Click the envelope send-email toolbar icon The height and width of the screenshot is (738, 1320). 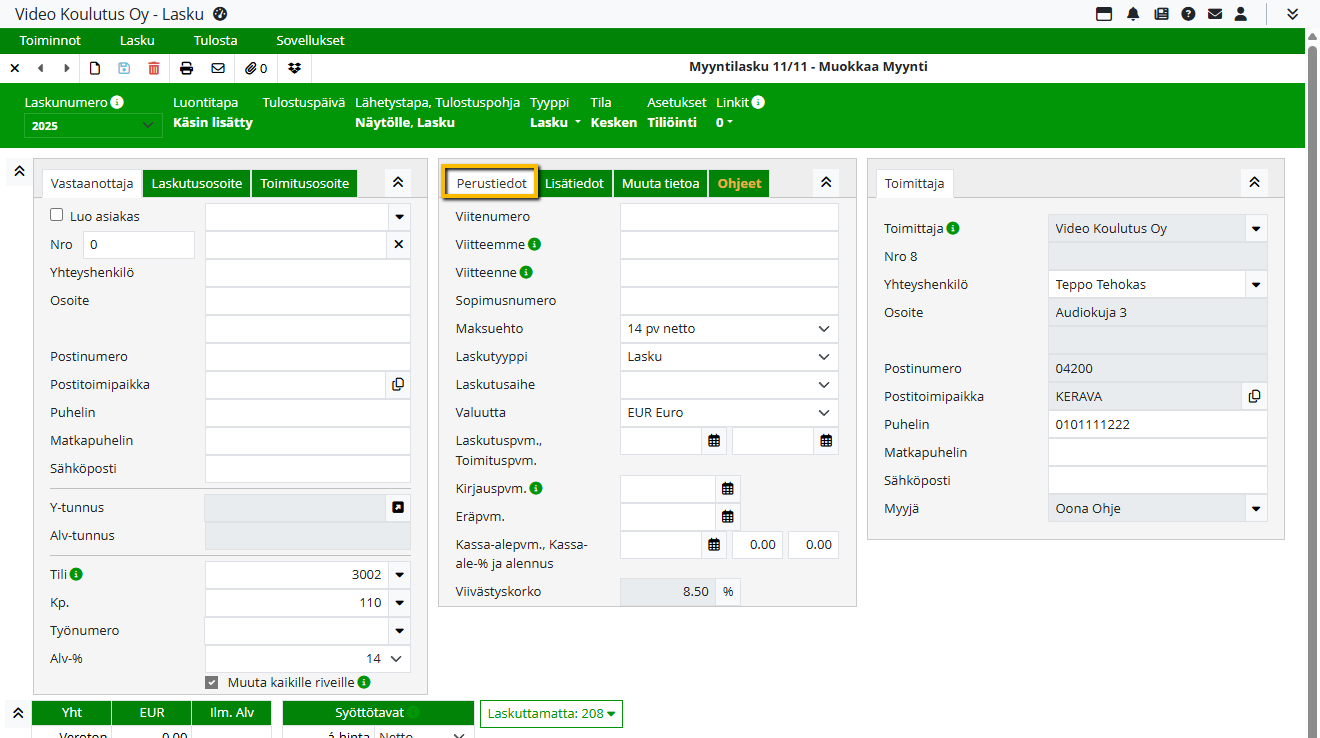(218, 68)
